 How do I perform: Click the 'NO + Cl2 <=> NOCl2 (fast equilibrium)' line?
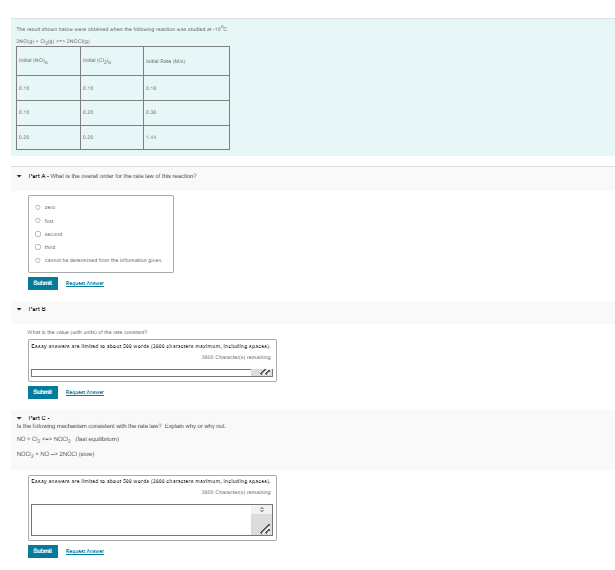click(x=68, y=439)
